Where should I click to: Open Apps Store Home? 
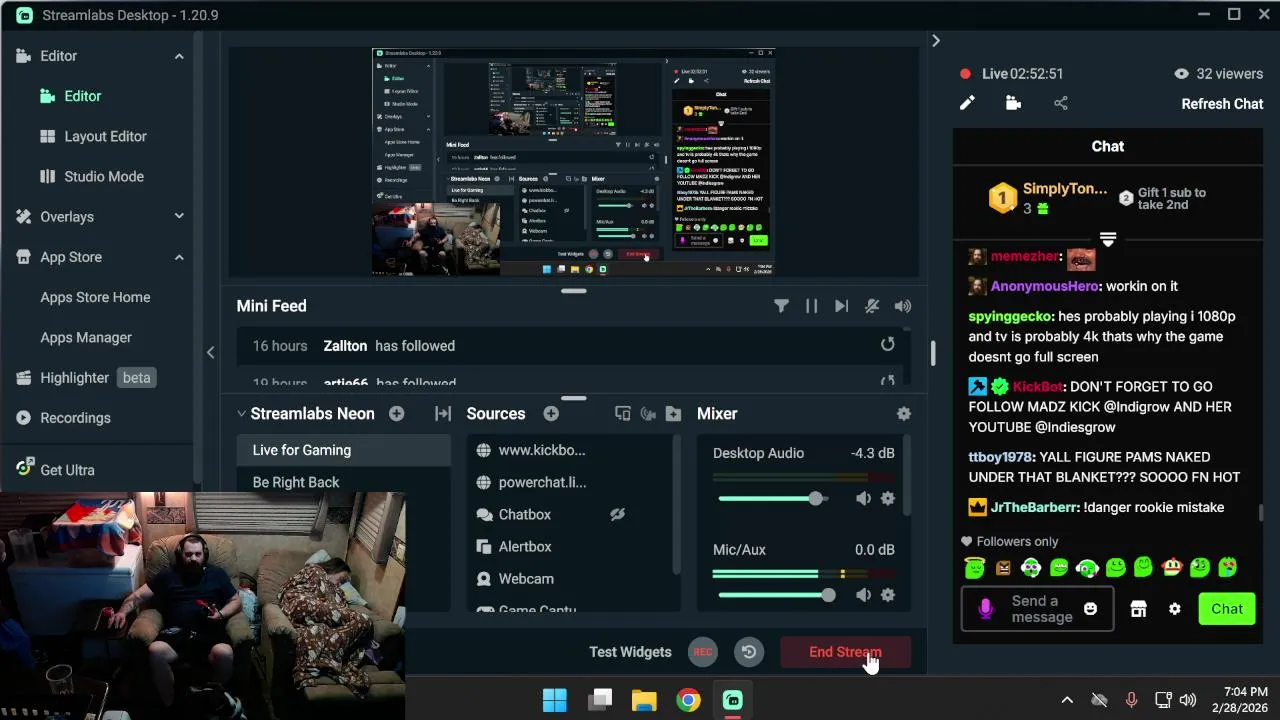tap(95, 297)
